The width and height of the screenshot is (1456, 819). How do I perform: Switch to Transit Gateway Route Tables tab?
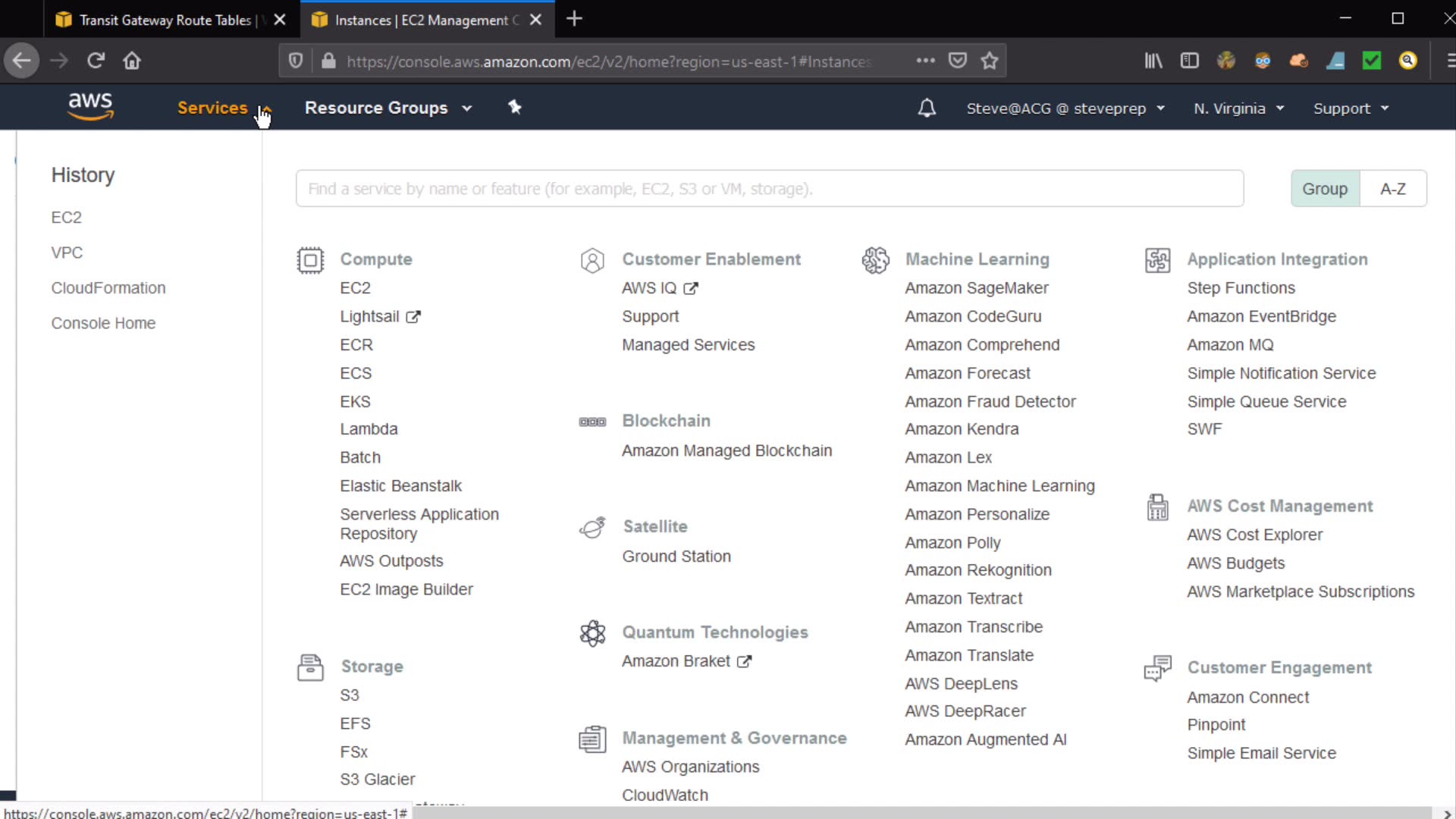tap(165, 20)
